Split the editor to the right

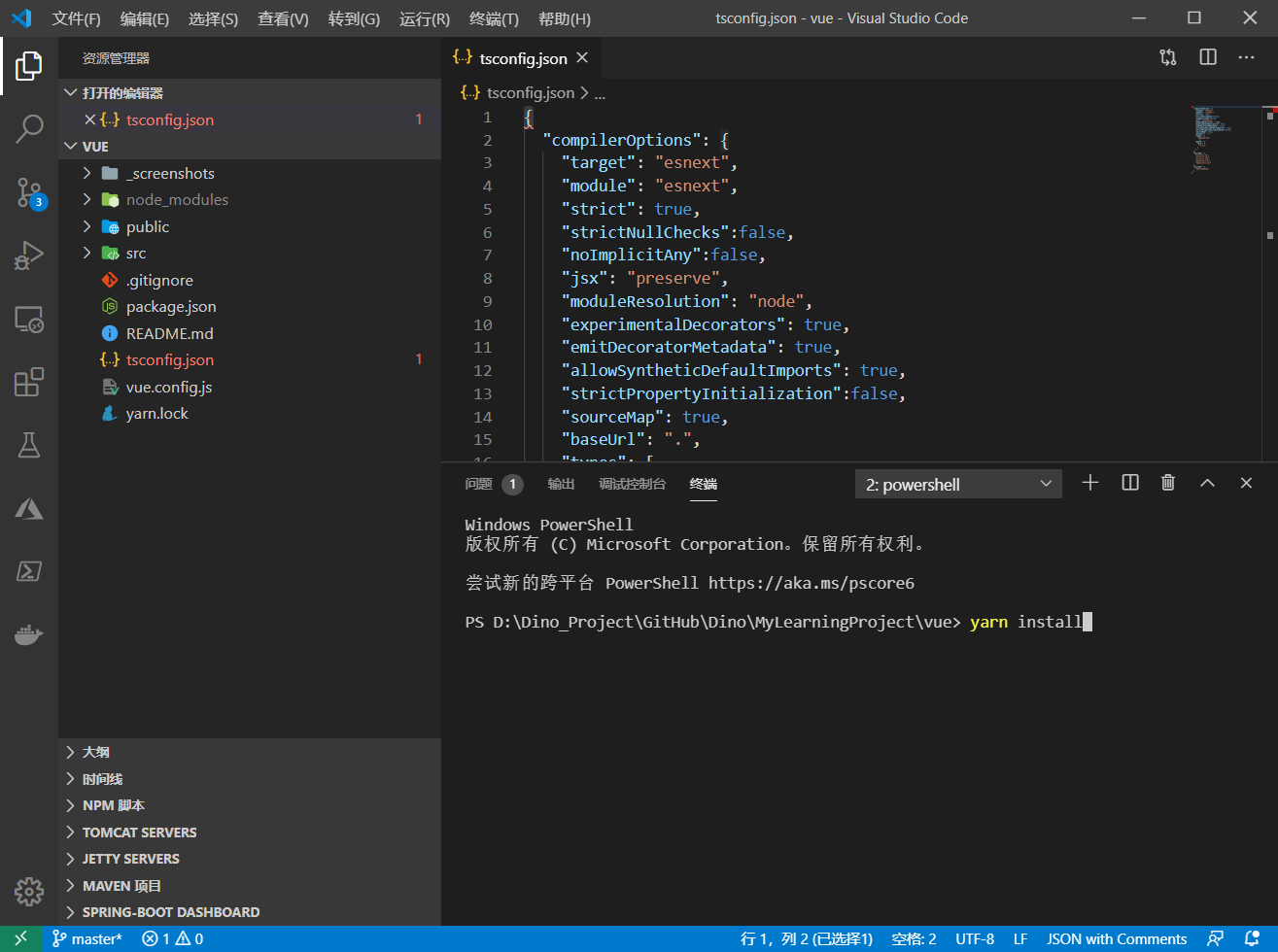pyautogui.click(x=1208, y=58)
